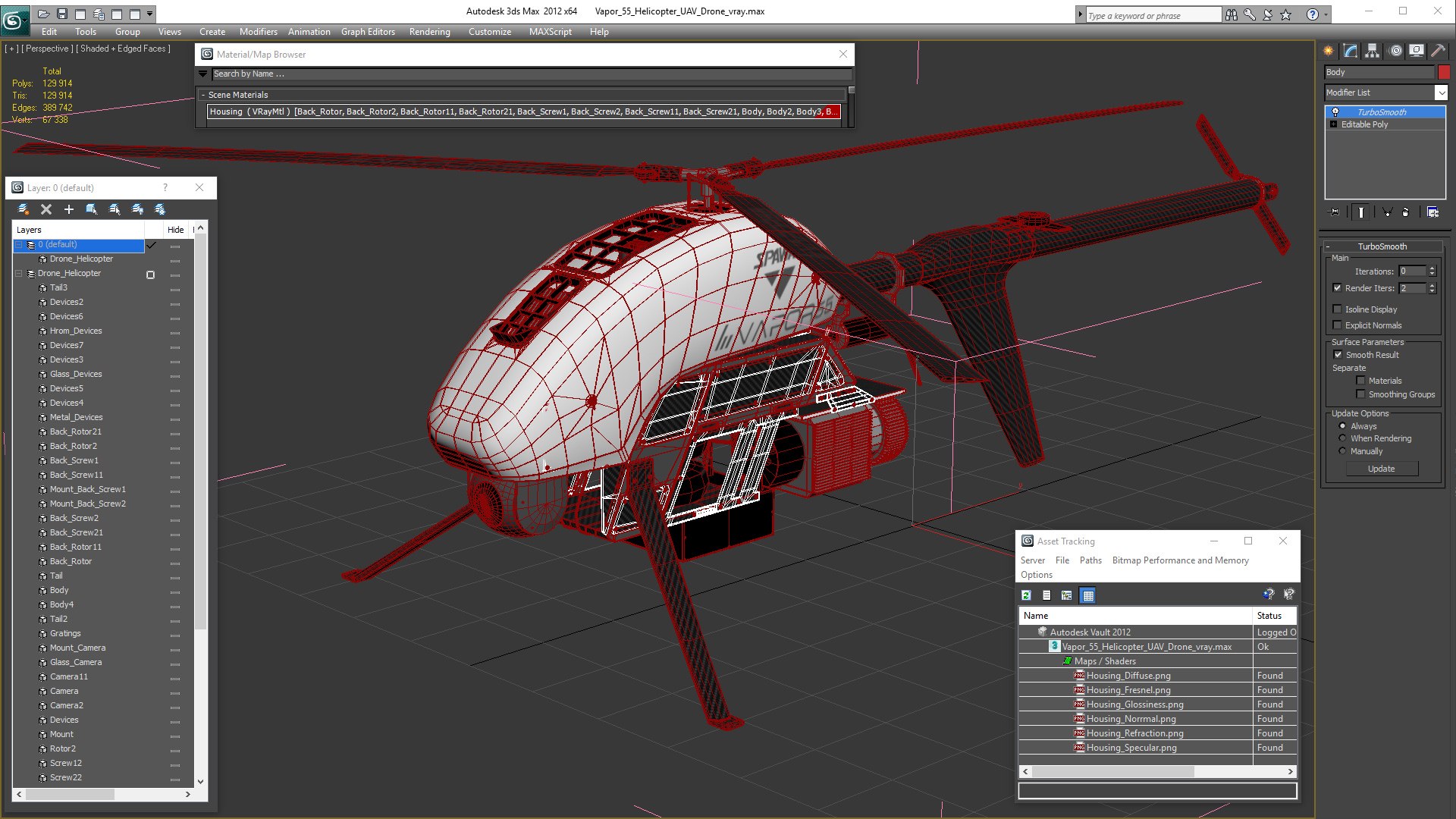Click Delete layer X icon in Layer dialog
The width and height of the screenshot is (1456, 819).
[x=46, y=209]
